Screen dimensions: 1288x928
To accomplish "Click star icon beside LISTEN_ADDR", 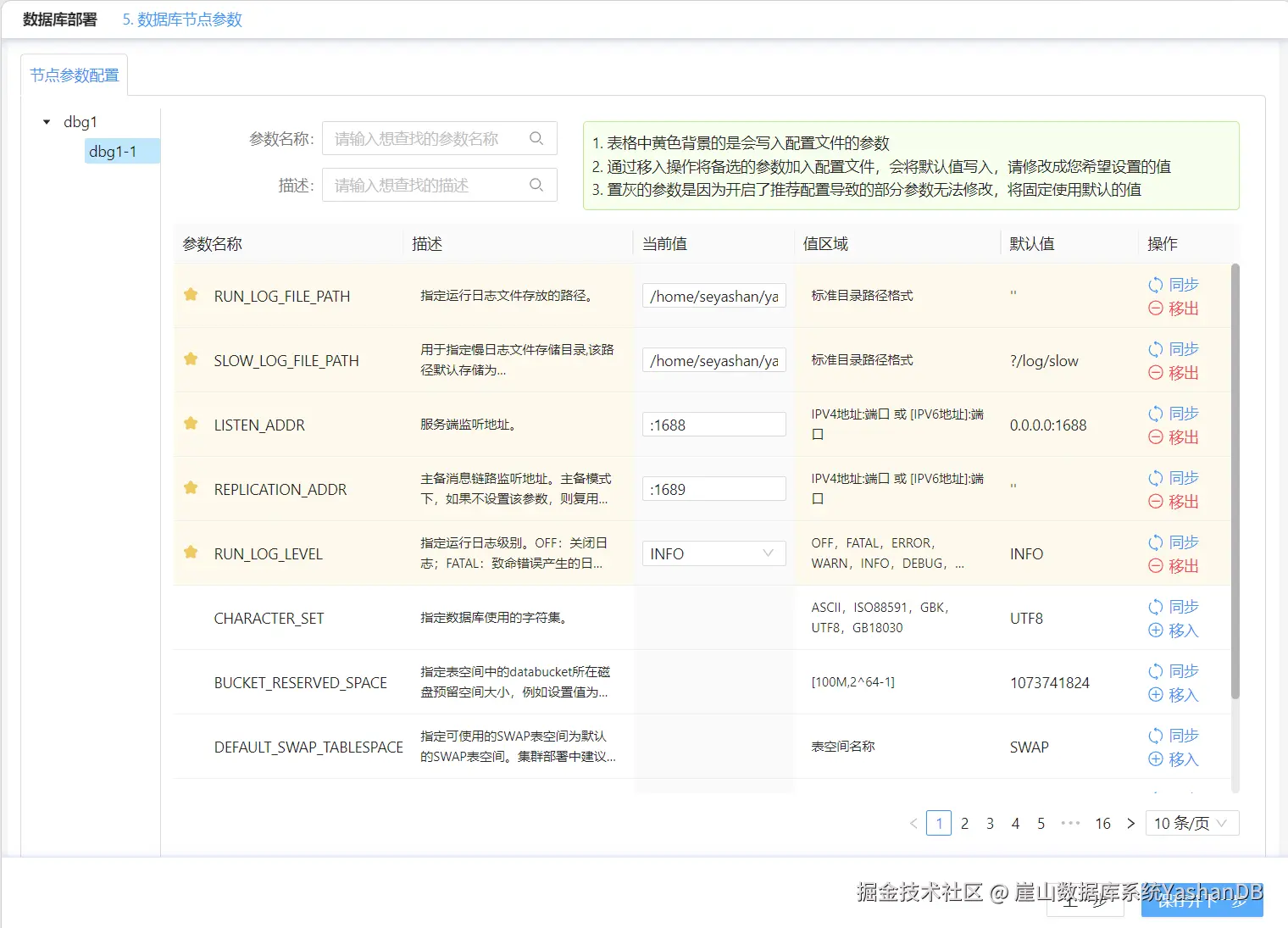I will (191, 424).
